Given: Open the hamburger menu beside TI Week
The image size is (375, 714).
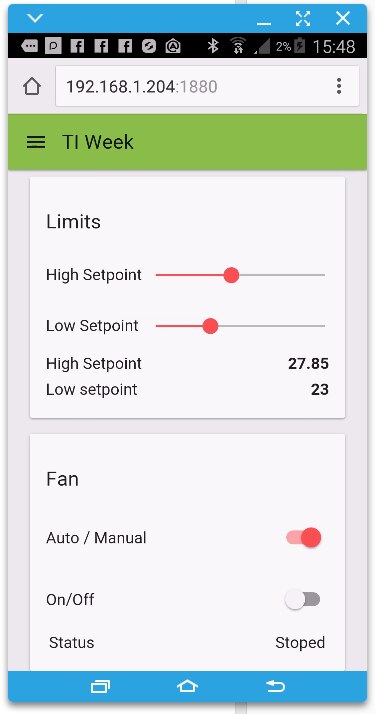Looking at the screenshot, I should click(36, 143).
